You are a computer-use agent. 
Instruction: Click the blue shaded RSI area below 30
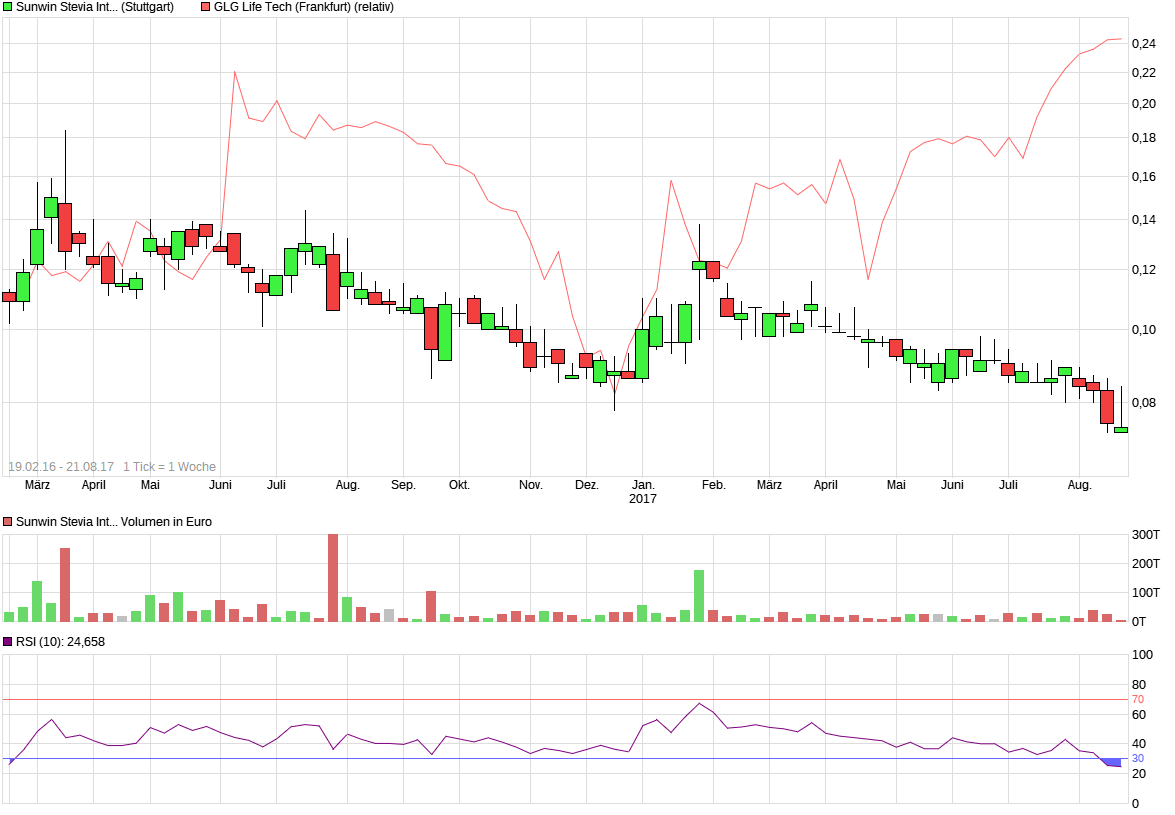1114,763
